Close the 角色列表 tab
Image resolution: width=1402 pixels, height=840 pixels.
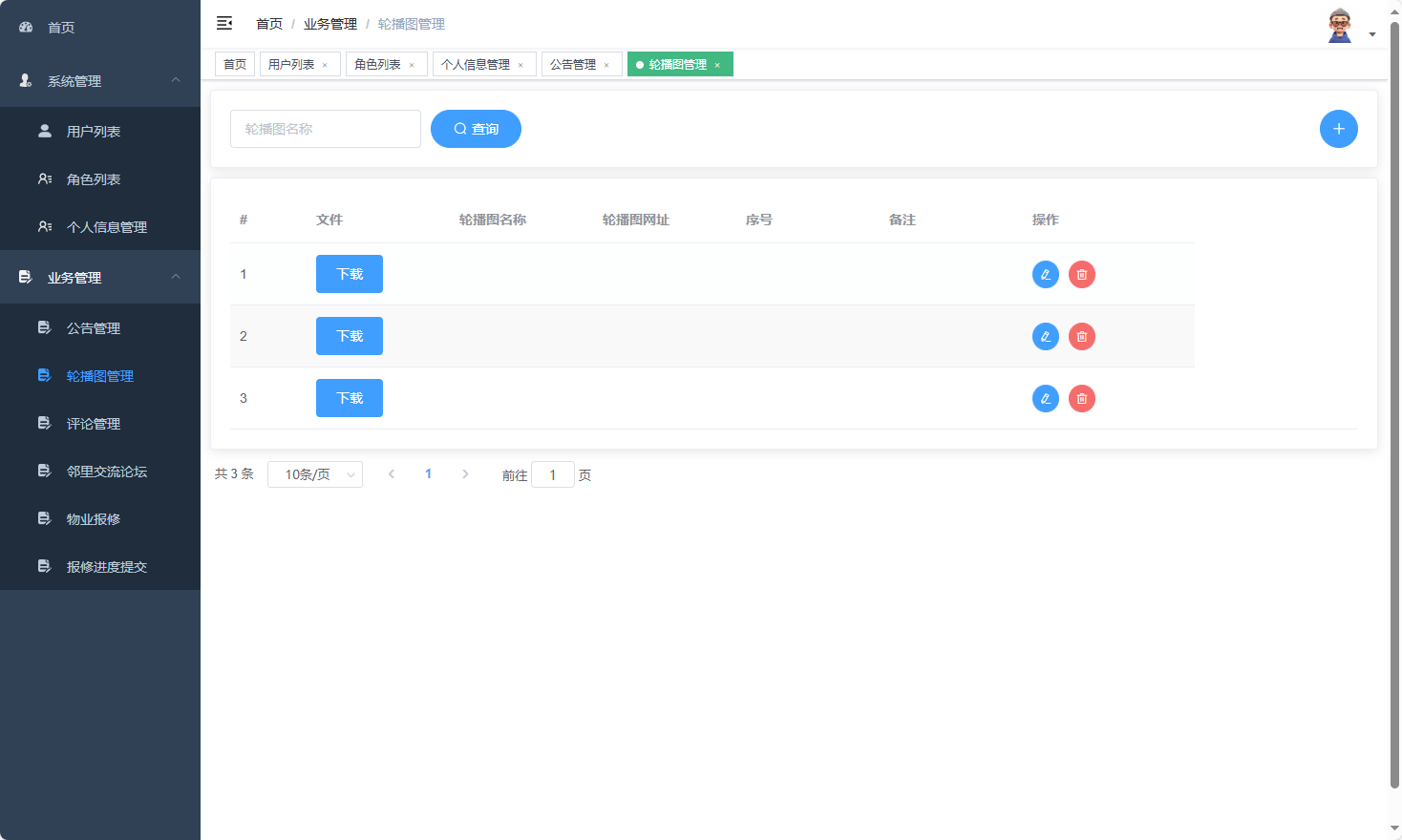click(x=412, y=64)
